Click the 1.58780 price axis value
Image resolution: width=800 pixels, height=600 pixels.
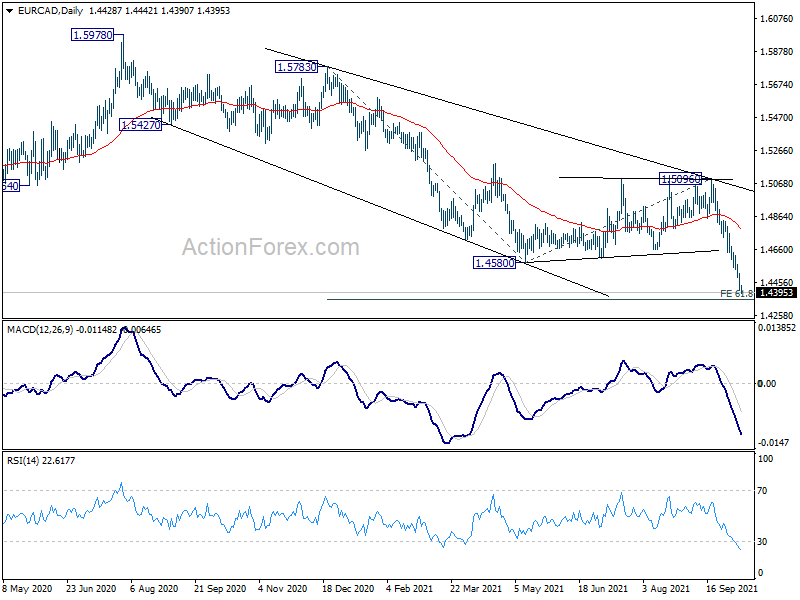pos(777,52)
